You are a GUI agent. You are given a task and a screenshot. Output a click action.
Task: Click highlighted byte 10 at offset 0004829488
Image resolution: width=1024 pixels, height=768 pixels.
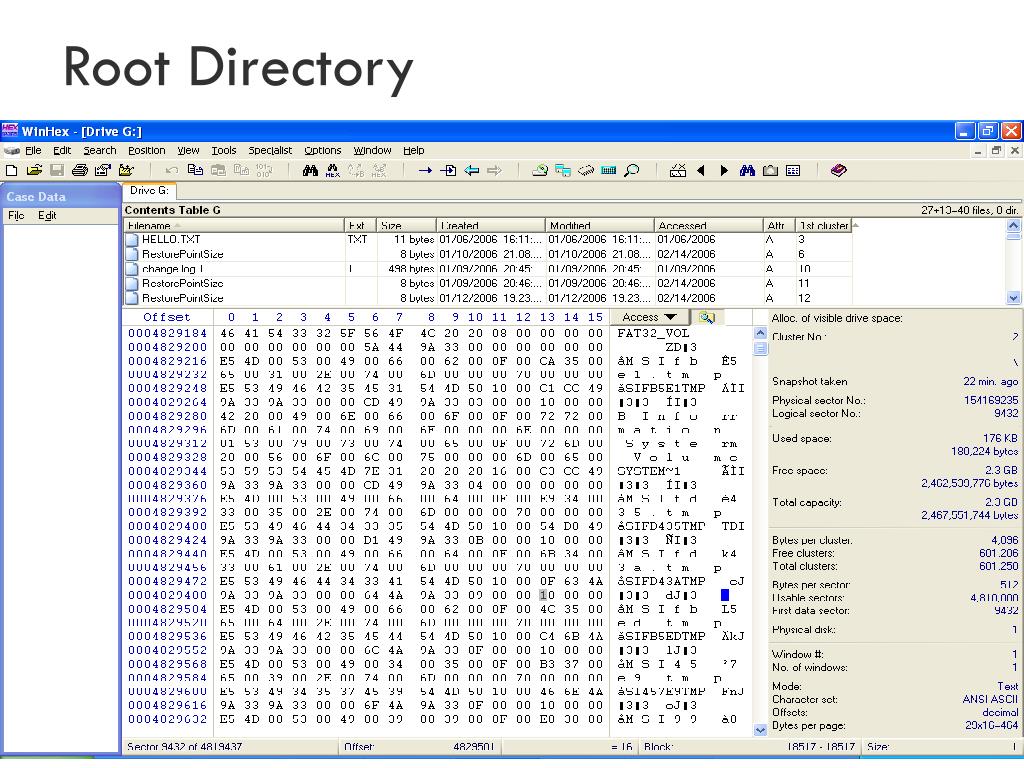pos(547,595)
